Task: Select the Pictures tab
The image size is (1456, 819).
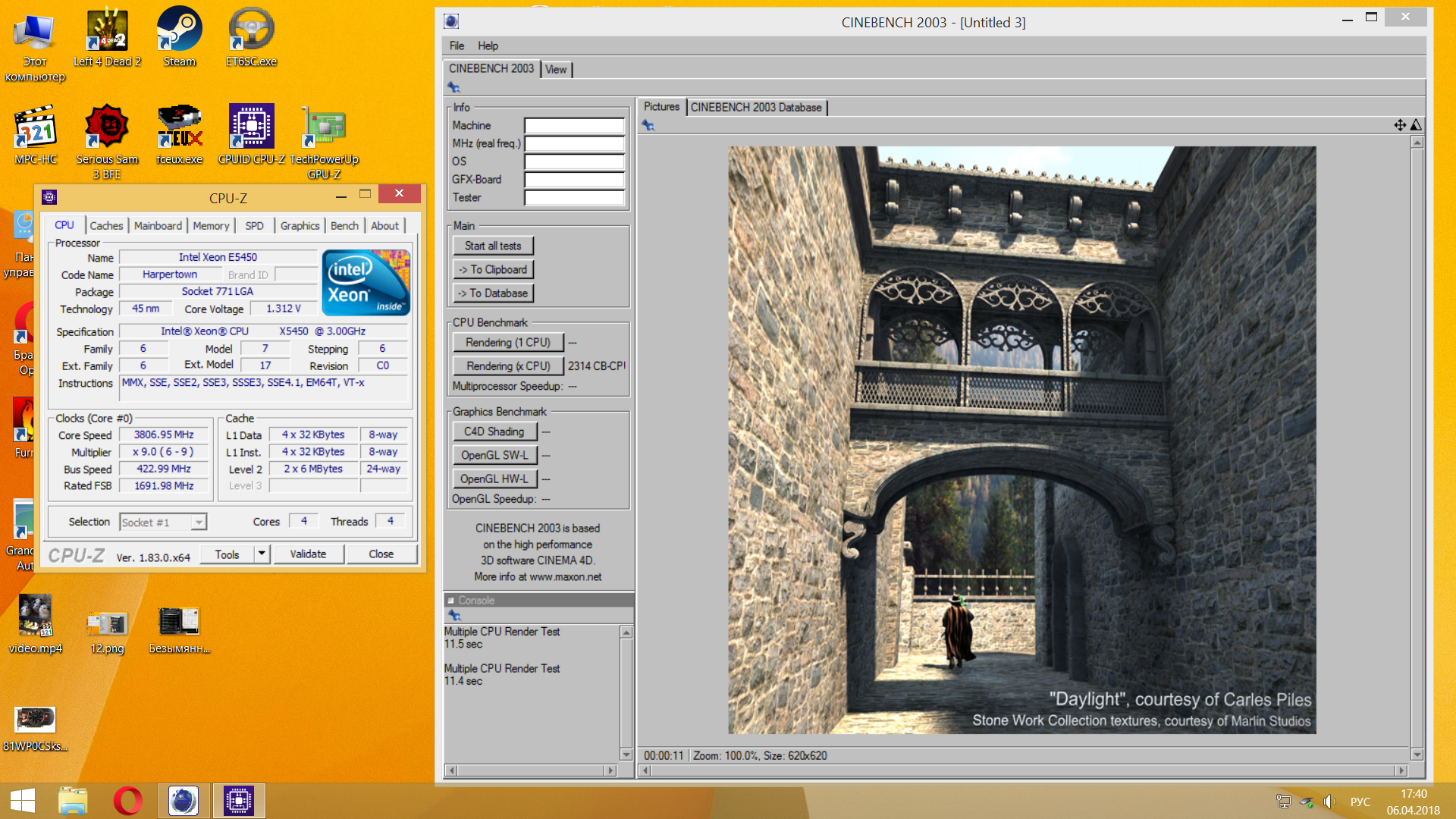Action: click(x=661, y=106)
